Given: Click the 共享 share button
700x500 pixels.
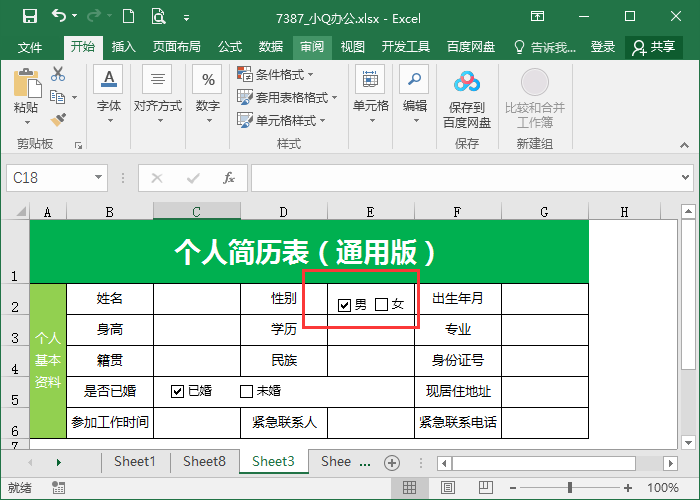Looking at the screenshot, I should (654, 47).
